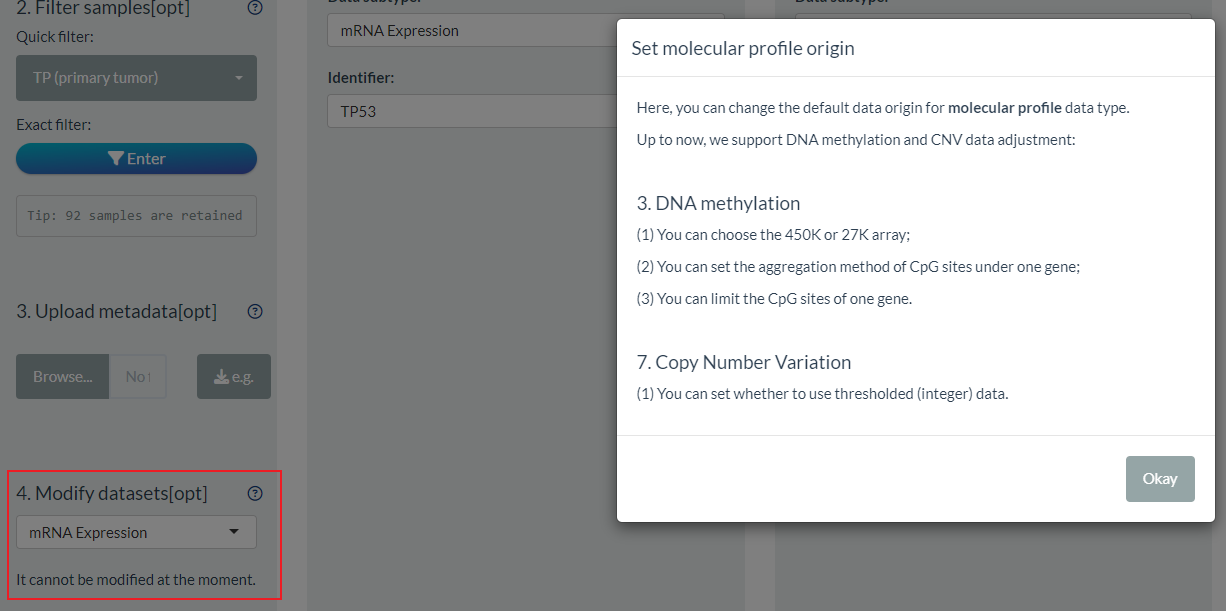
Task: Click the uploaded file name field beside Browse
Action: point(137,377)
